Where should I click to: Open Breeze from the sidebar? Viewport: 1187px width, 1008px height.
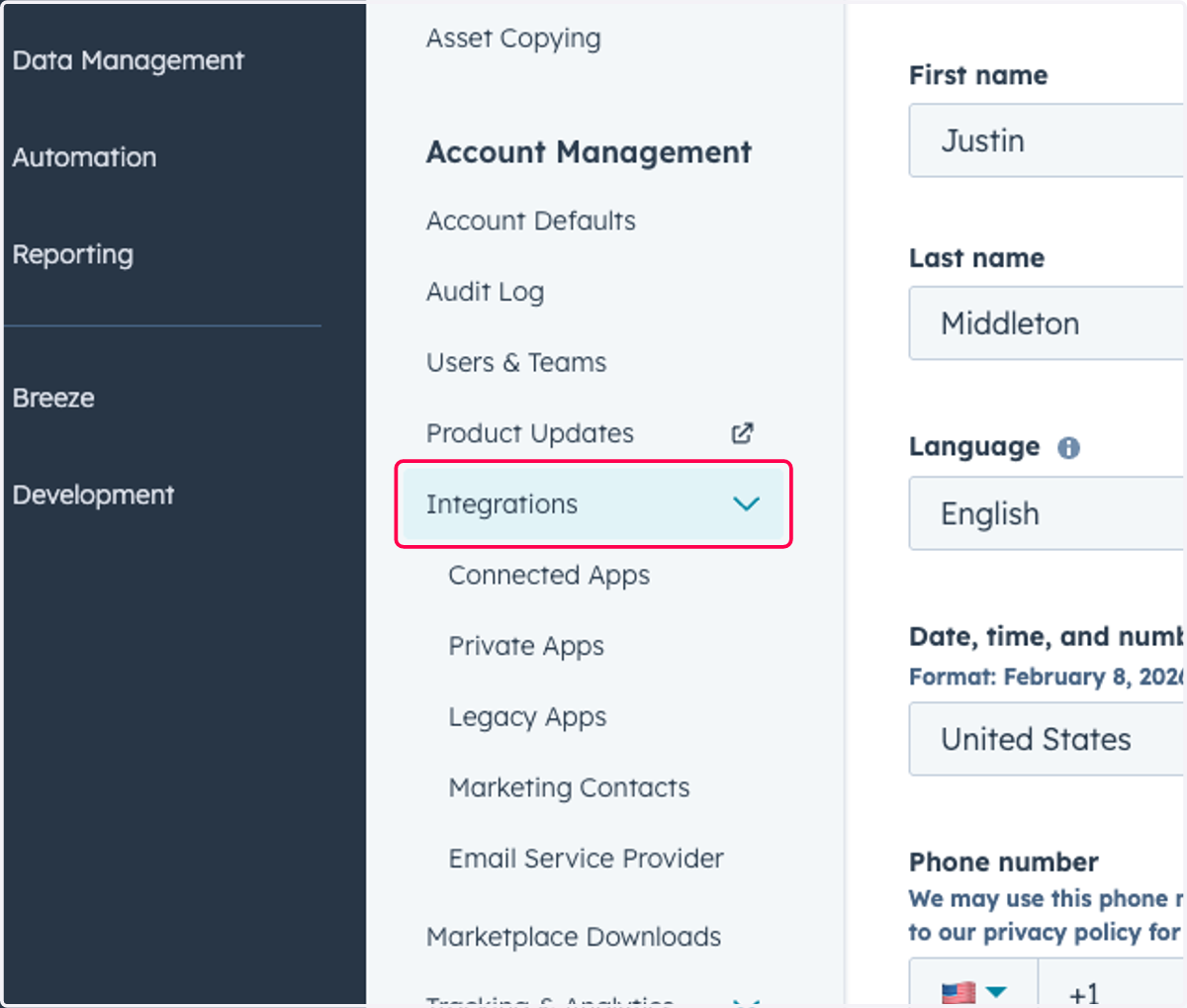[x=53, y=398]
